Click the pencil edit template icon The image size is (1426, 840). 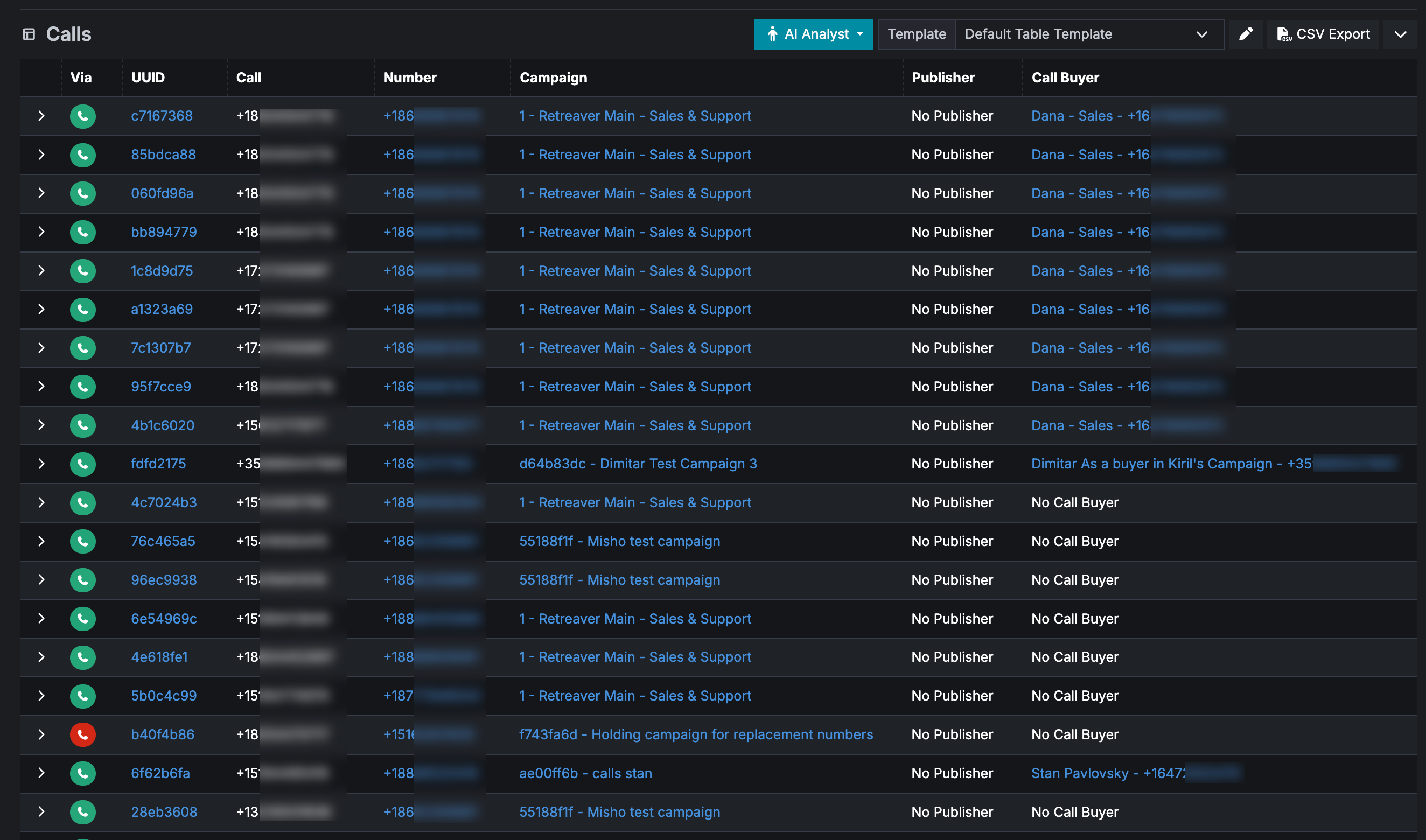1245,34
